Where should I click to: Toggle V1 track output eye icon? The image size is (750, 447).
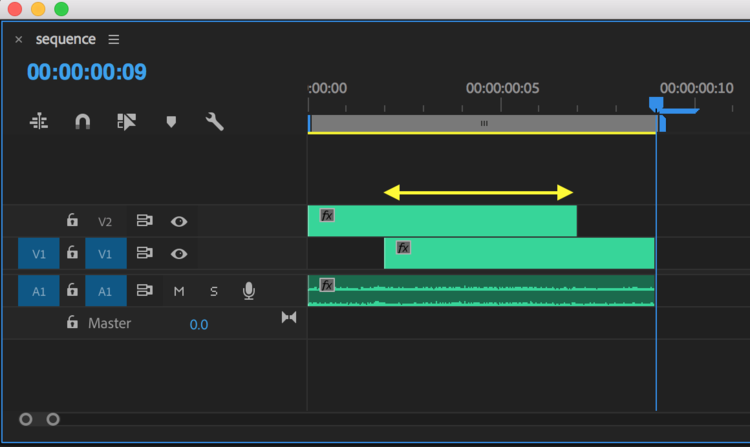179,254
